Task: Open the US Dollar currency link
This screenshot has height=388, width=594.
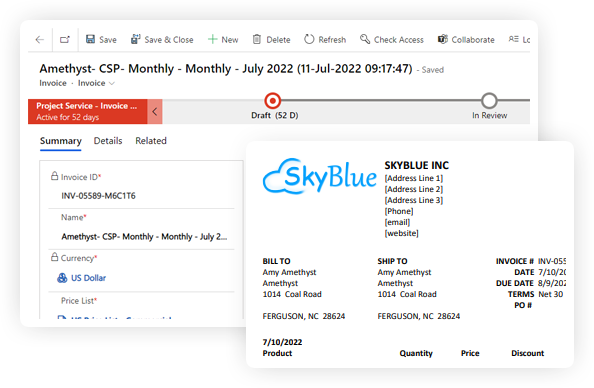Action: [88, 278]
